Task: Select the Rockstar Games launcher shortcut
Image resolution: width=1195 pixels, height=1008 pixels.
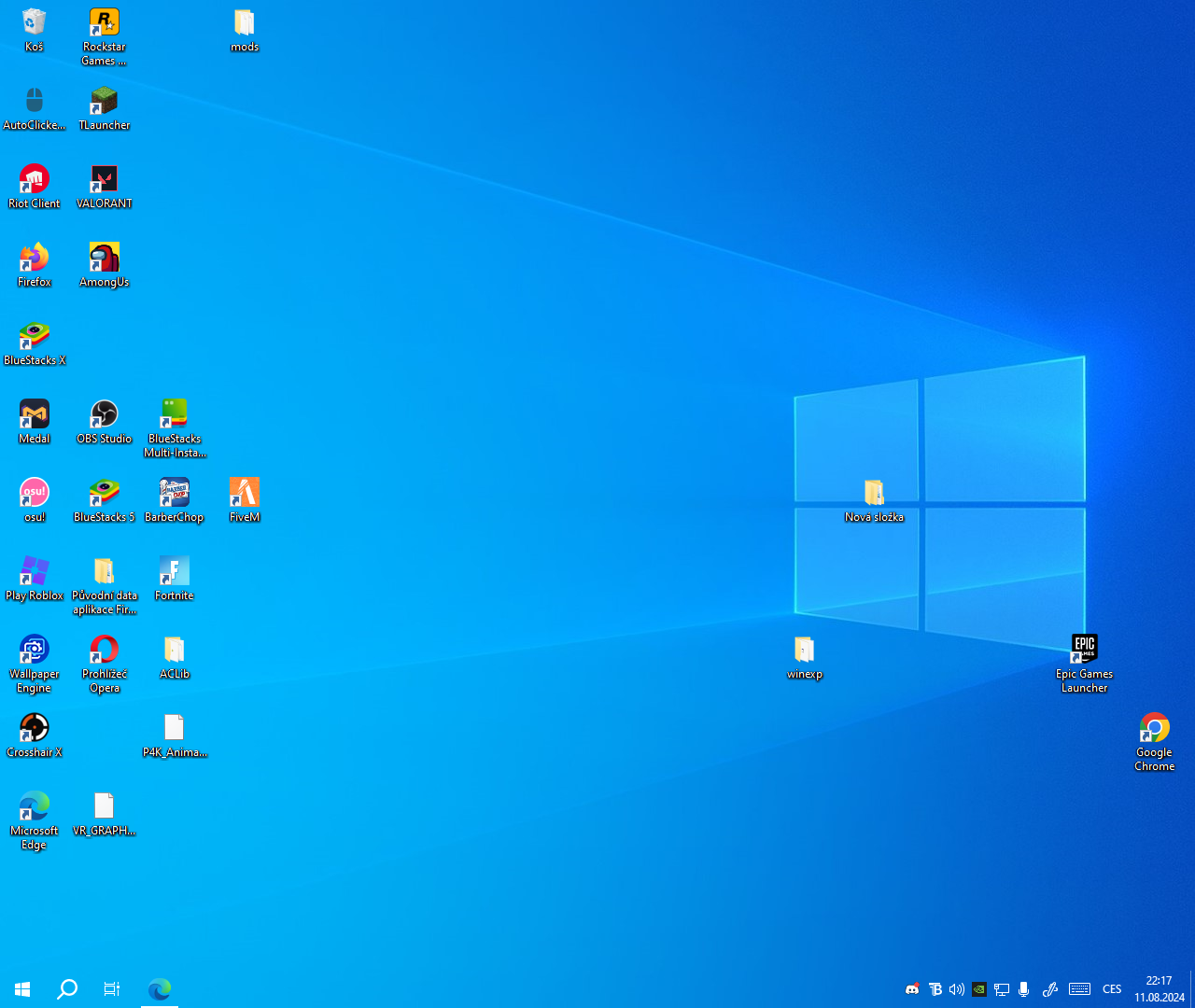Action: [105, 37]
